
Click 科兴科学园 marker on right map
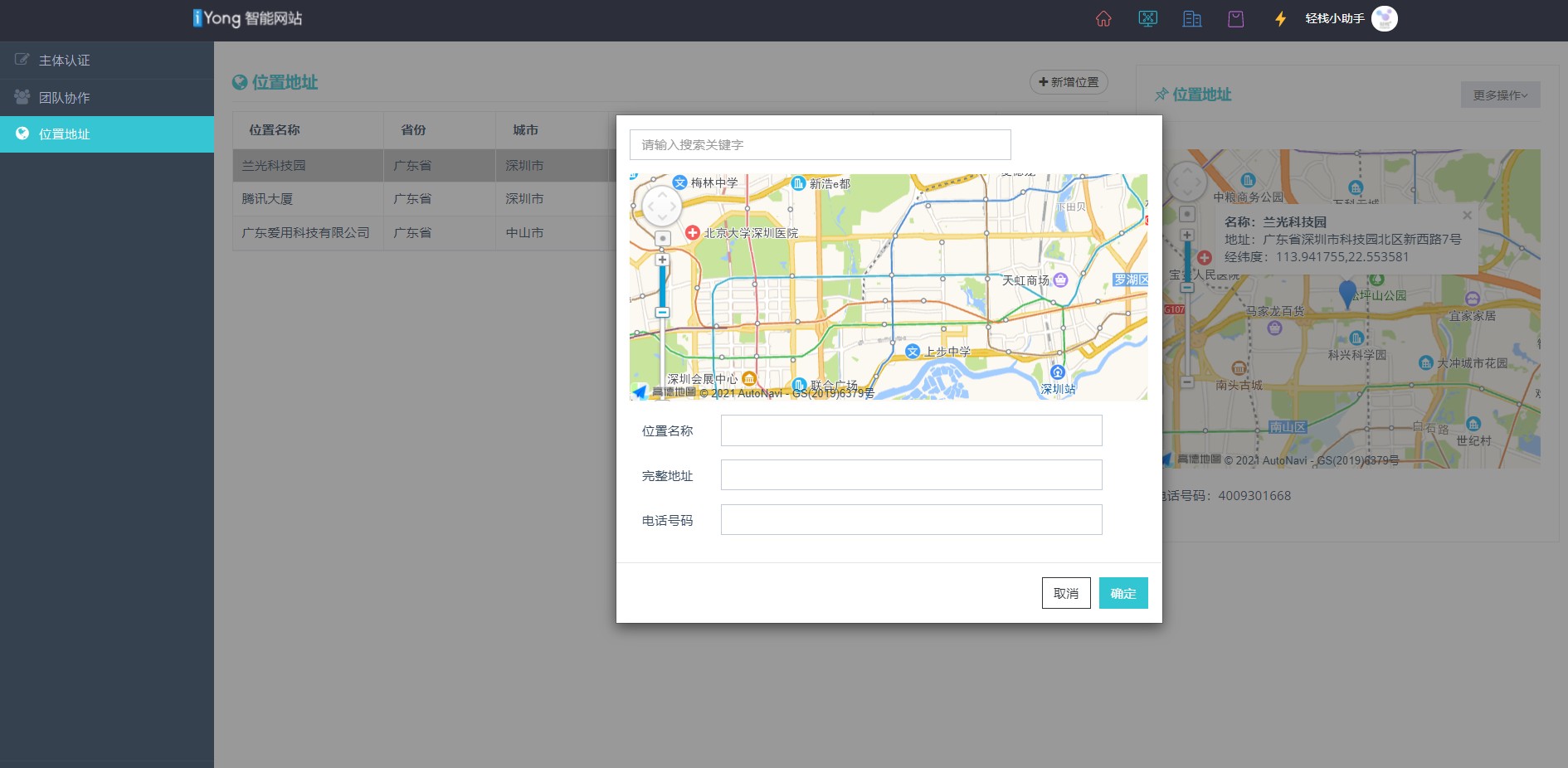[x=1356, y=338]
